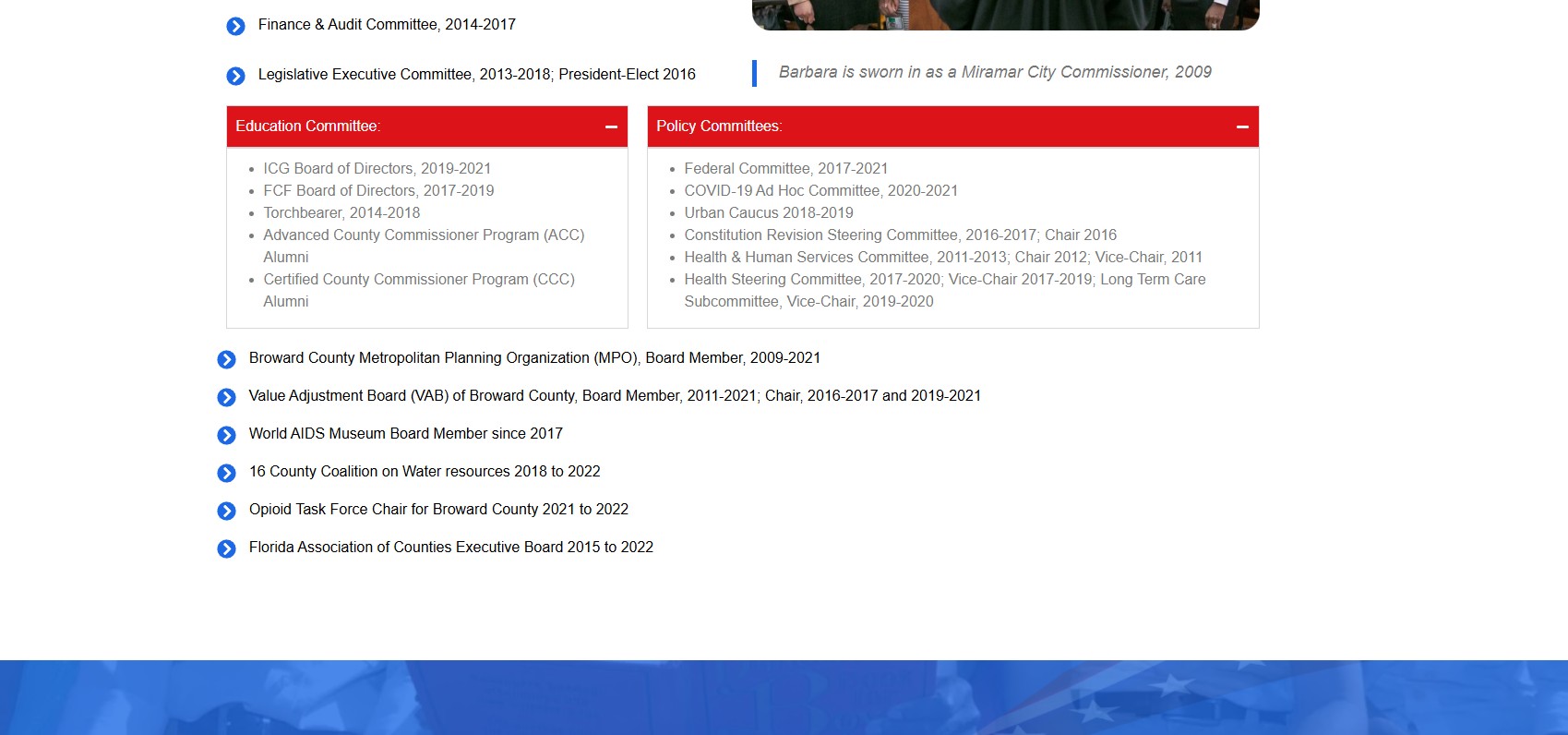
Task: Click the 'Policy Committees:' accordion title
Action: [719, 126]
